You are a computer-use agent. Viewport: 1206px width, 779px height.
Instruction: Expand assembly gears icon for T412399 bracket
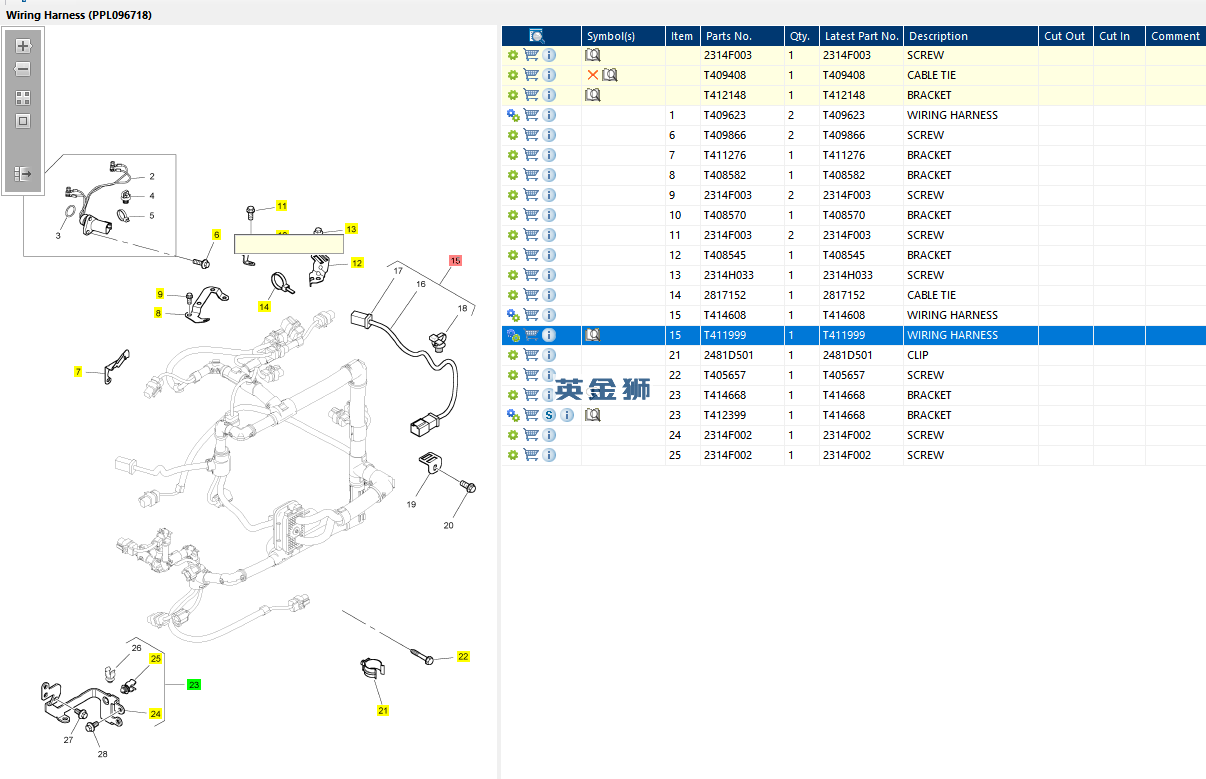click(513, 415)
